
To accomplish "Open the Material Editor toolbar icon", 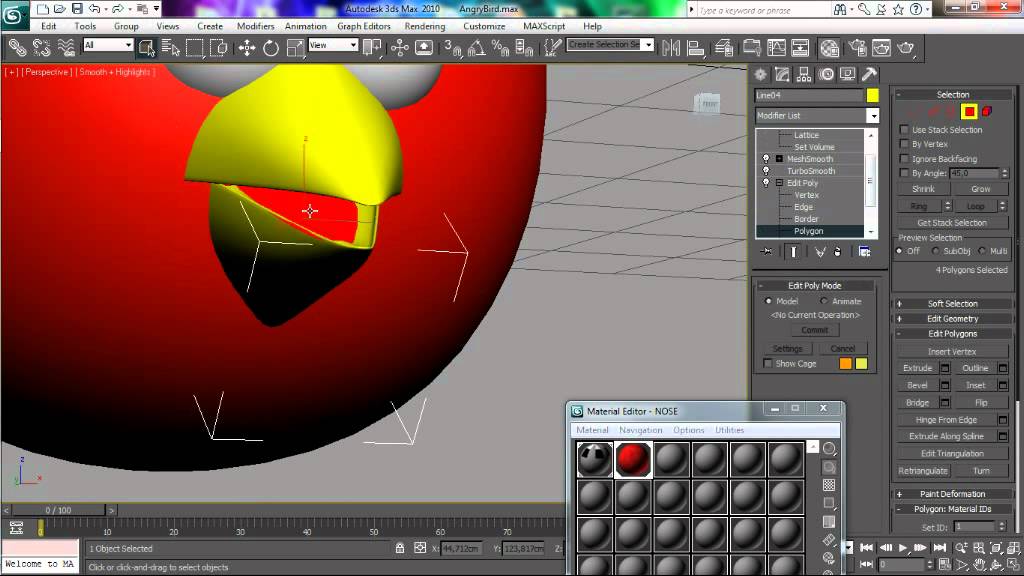I will (x=829, y=48).
